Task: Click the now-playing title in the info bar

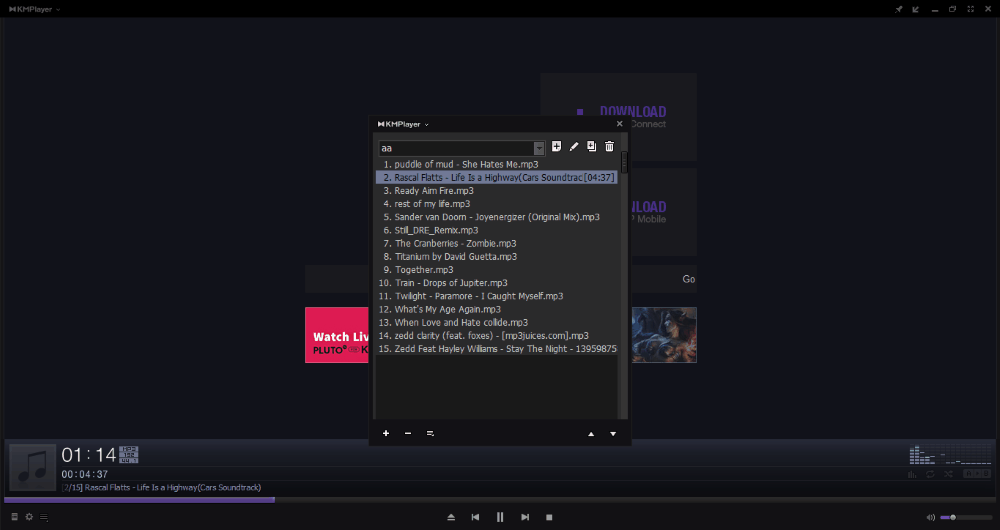Action: pyautogui.click(x=161, y=487)
